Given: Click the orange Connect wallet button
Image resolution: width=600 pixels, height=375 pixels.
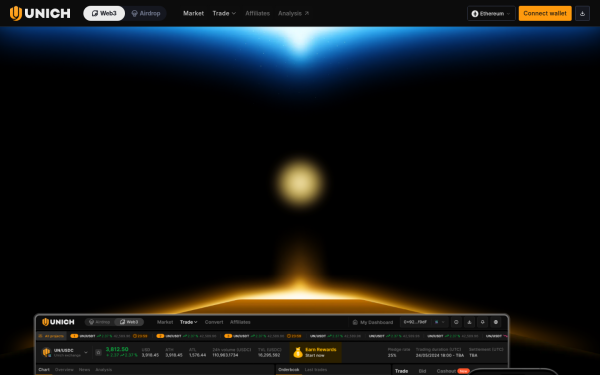Looking at the screenshot, I should coord(545,13).
